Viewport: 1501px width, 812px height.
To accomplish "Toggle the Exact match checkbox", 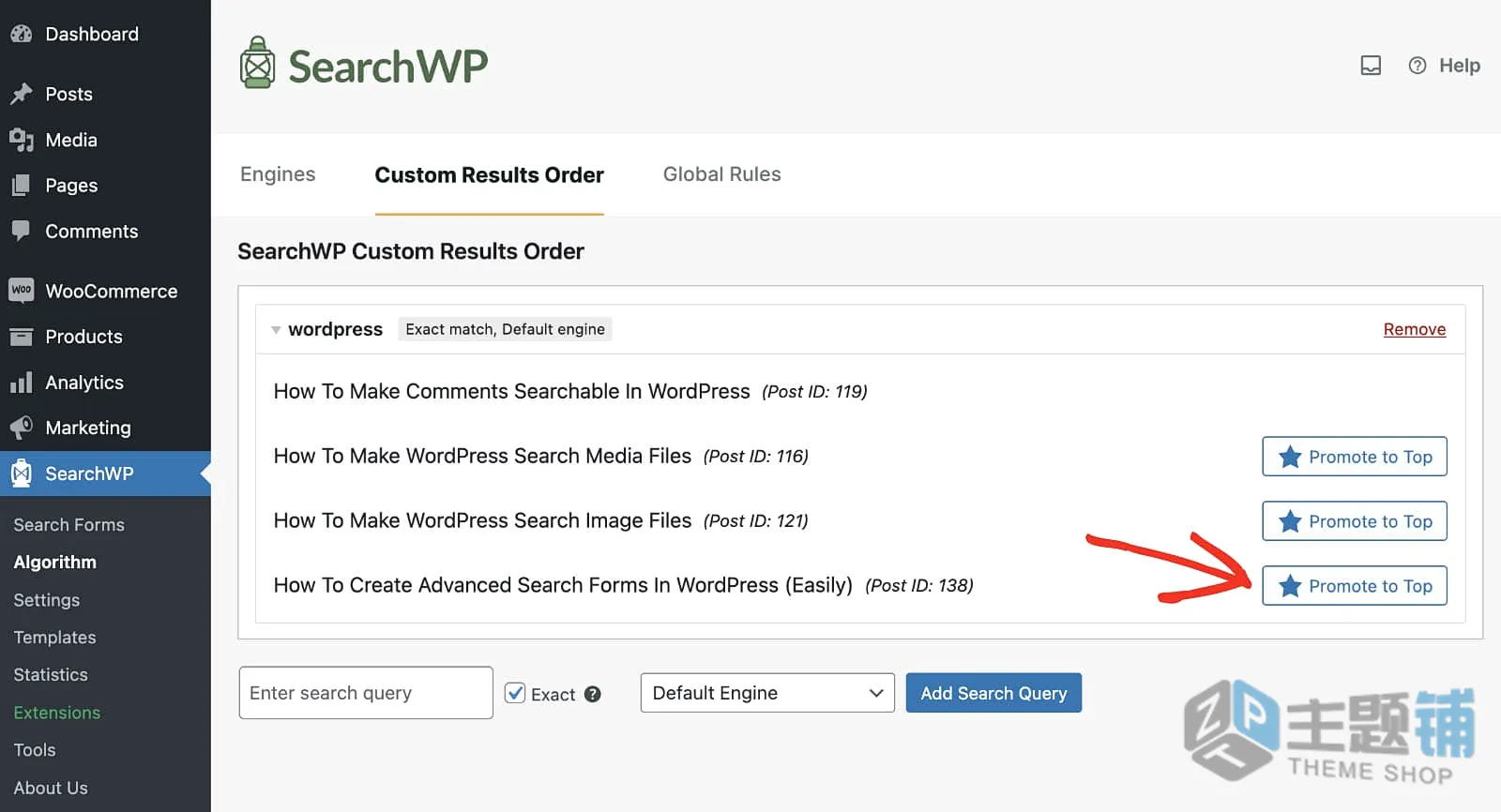I will point(515,693).
